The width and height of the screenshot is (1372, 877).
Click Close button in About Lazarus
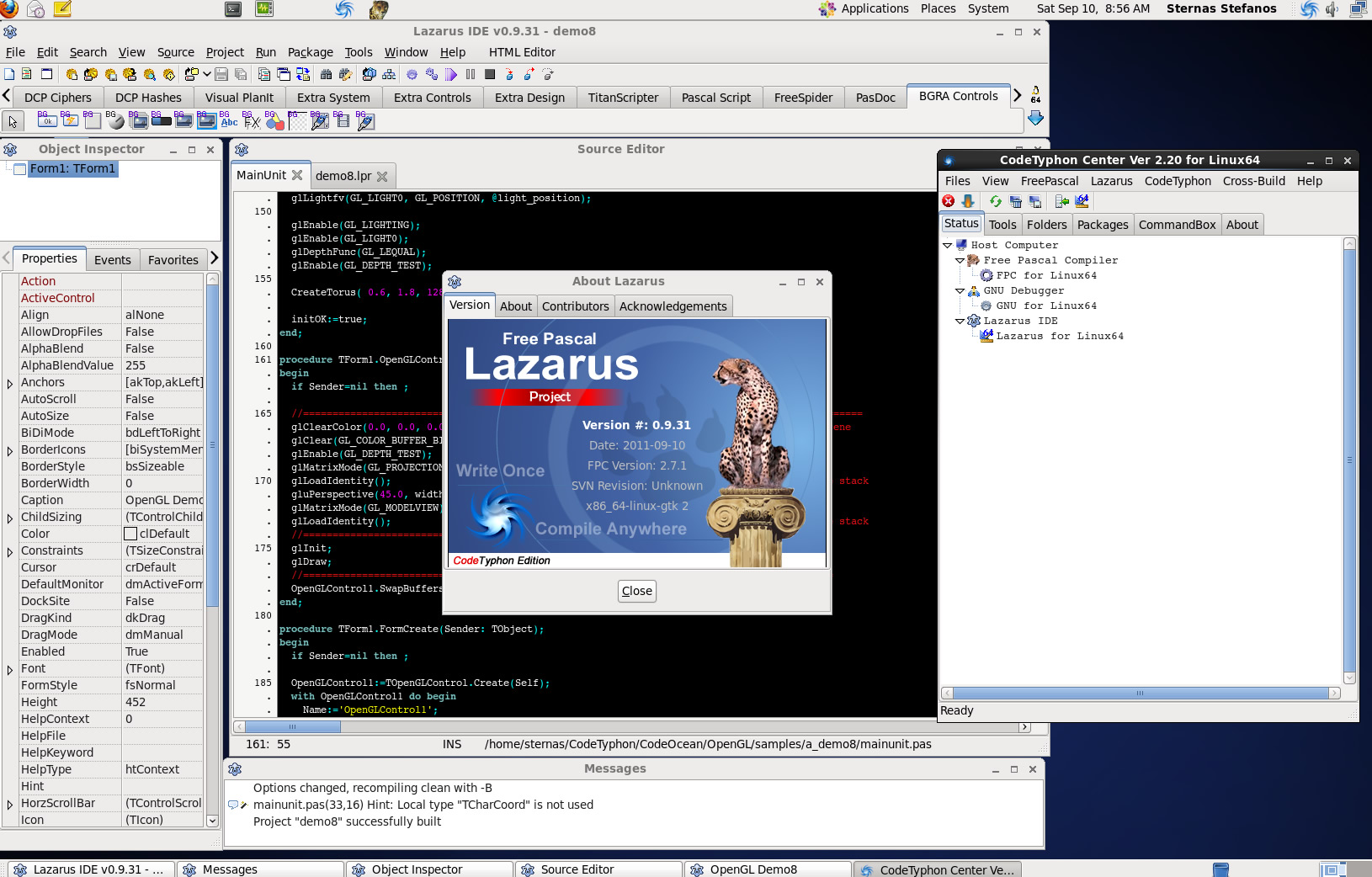pos(636,591)
